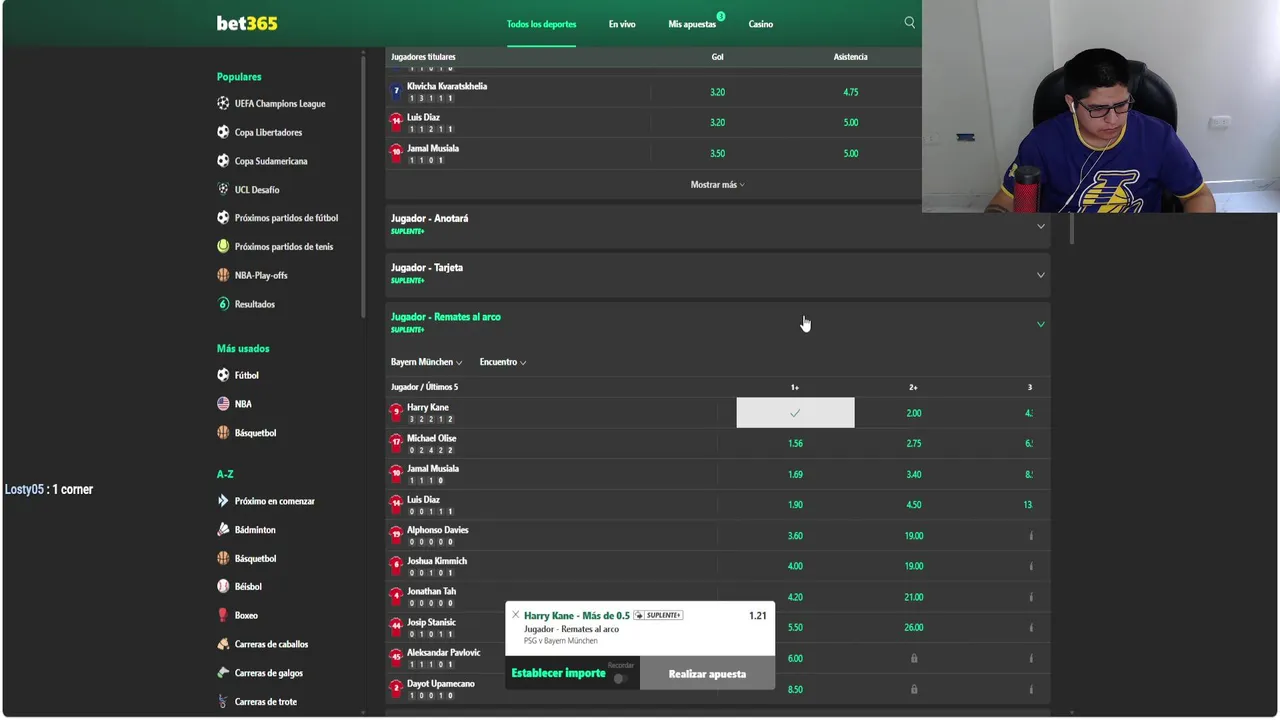Click Khvicha Kvaratskhelia jersey icon
1280x720 pixels.
[x=396, y=91]
